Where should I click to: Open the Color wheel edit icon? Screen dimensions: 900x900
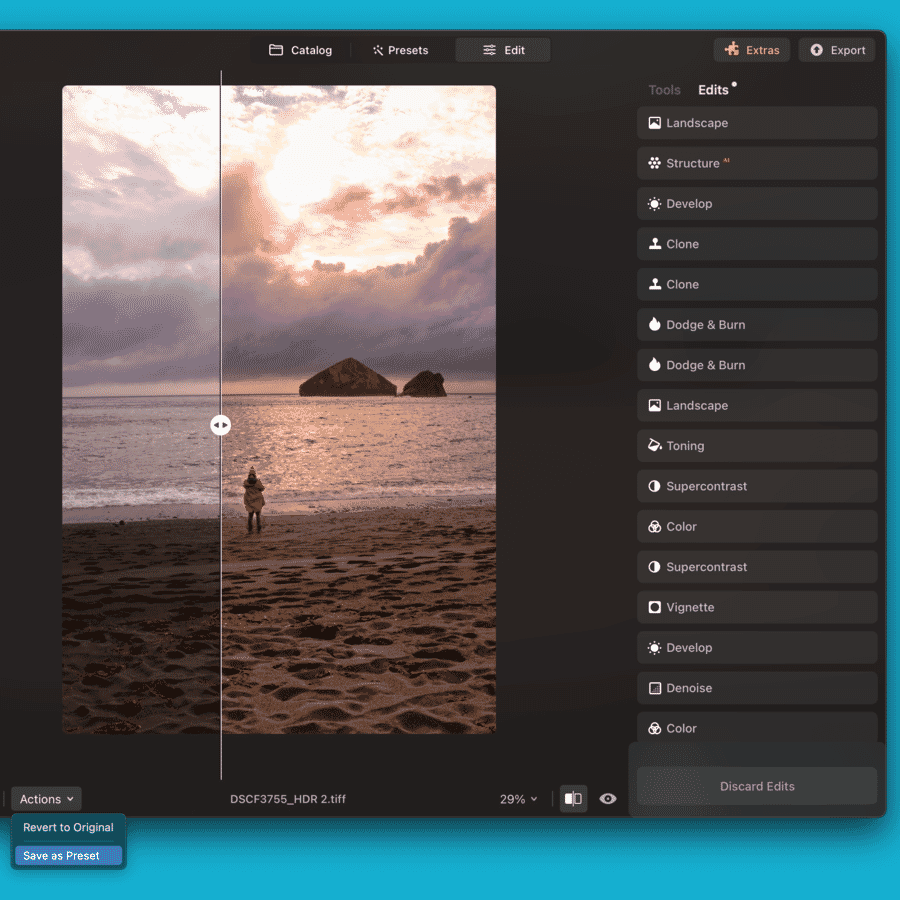655,526
